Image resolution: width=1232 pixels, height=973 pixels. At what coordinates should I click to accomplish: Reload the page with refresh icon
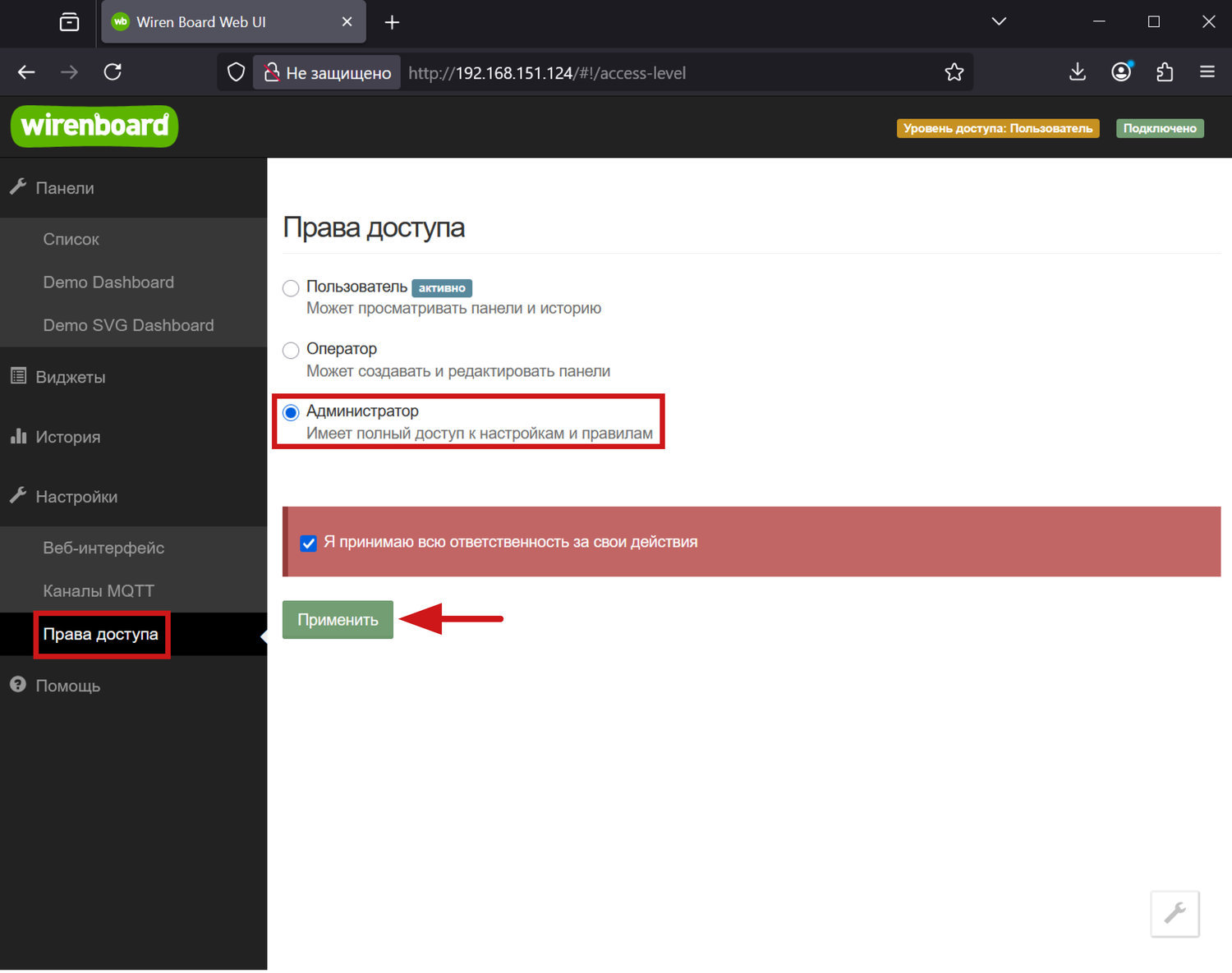coord(113,72)
